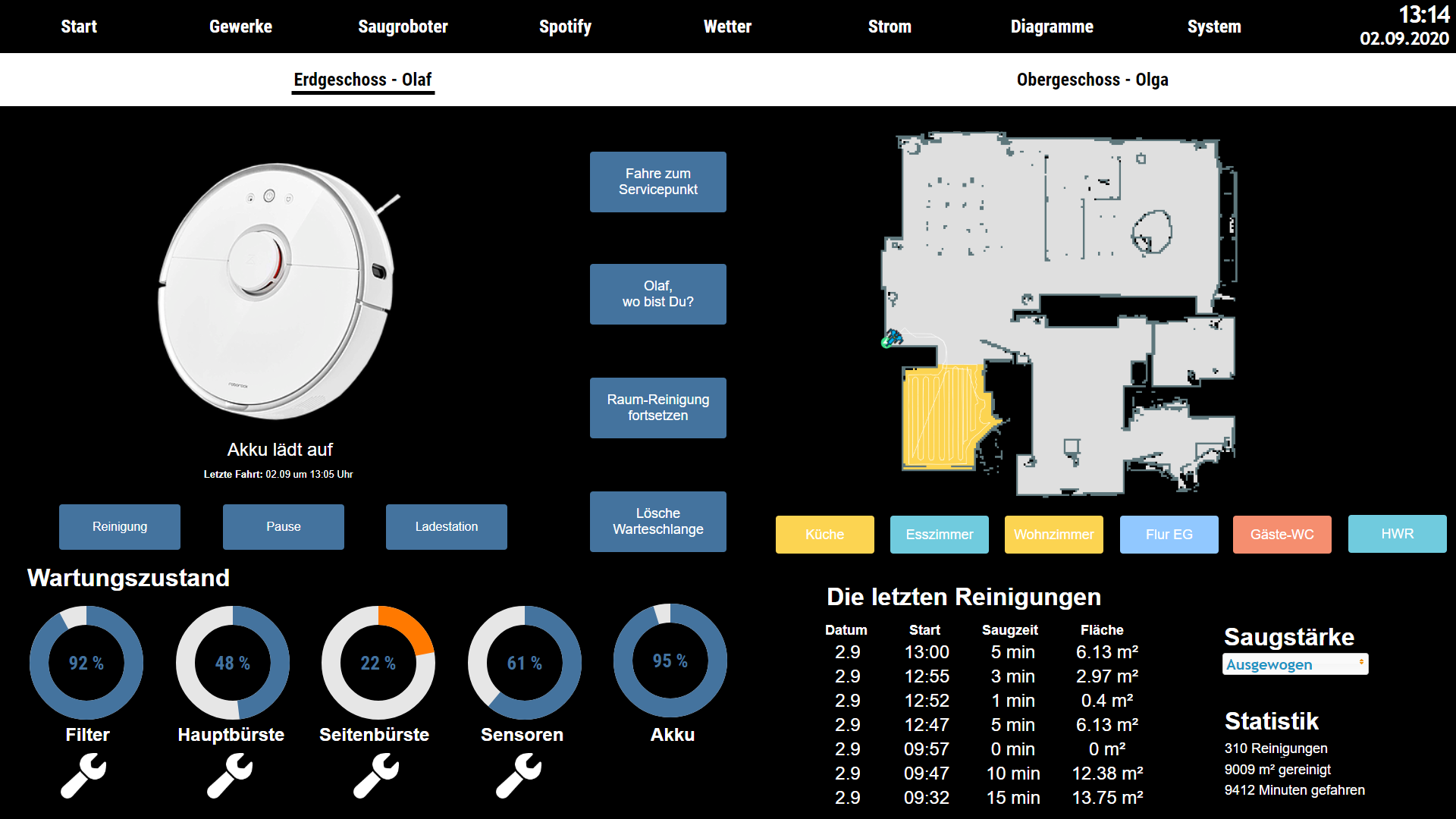1456x819 pixels.
Task: Click the yellow highlighted room on map
Action: coord(940,417)
